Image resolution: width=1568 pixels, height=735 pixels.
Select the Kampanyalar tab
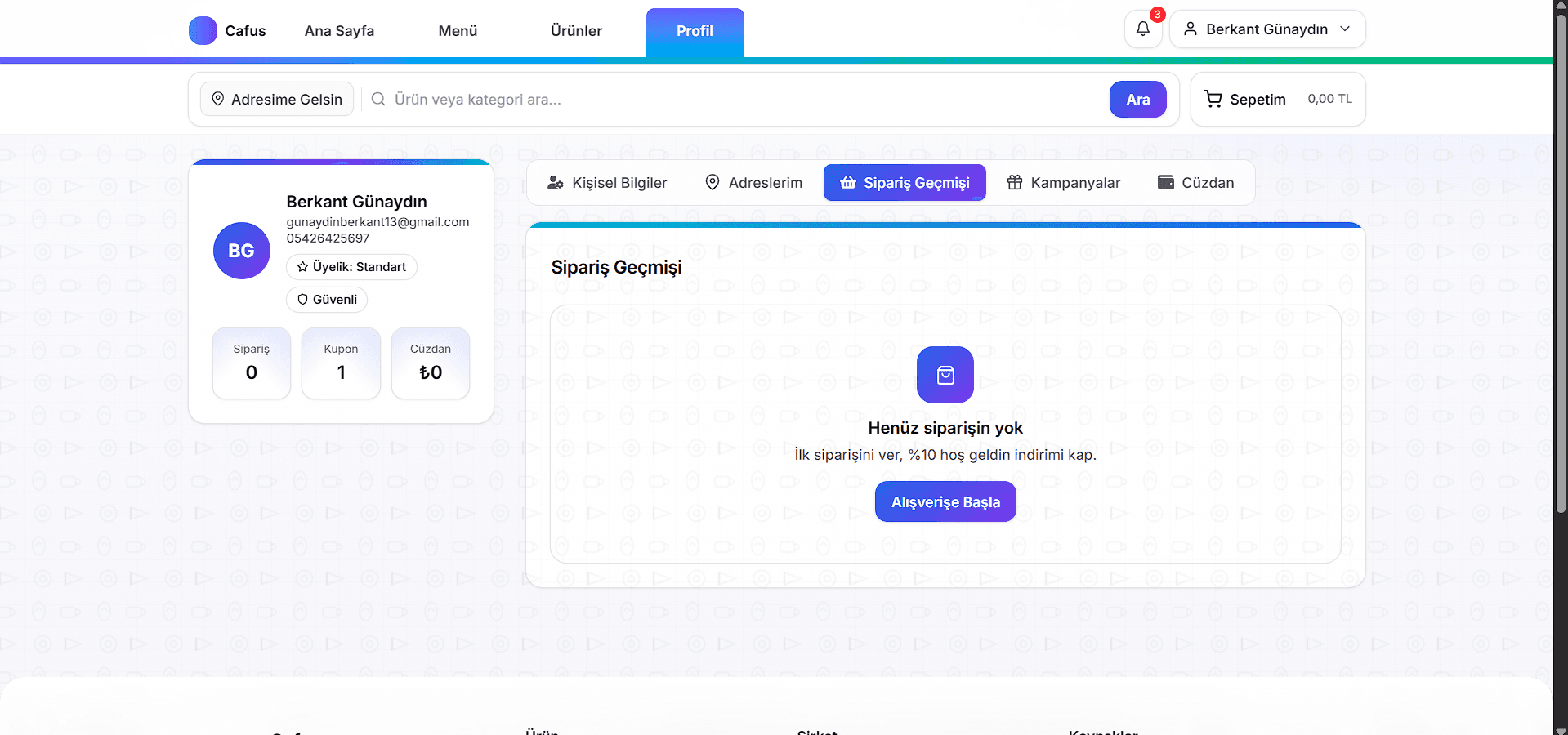pos(1063,183)
